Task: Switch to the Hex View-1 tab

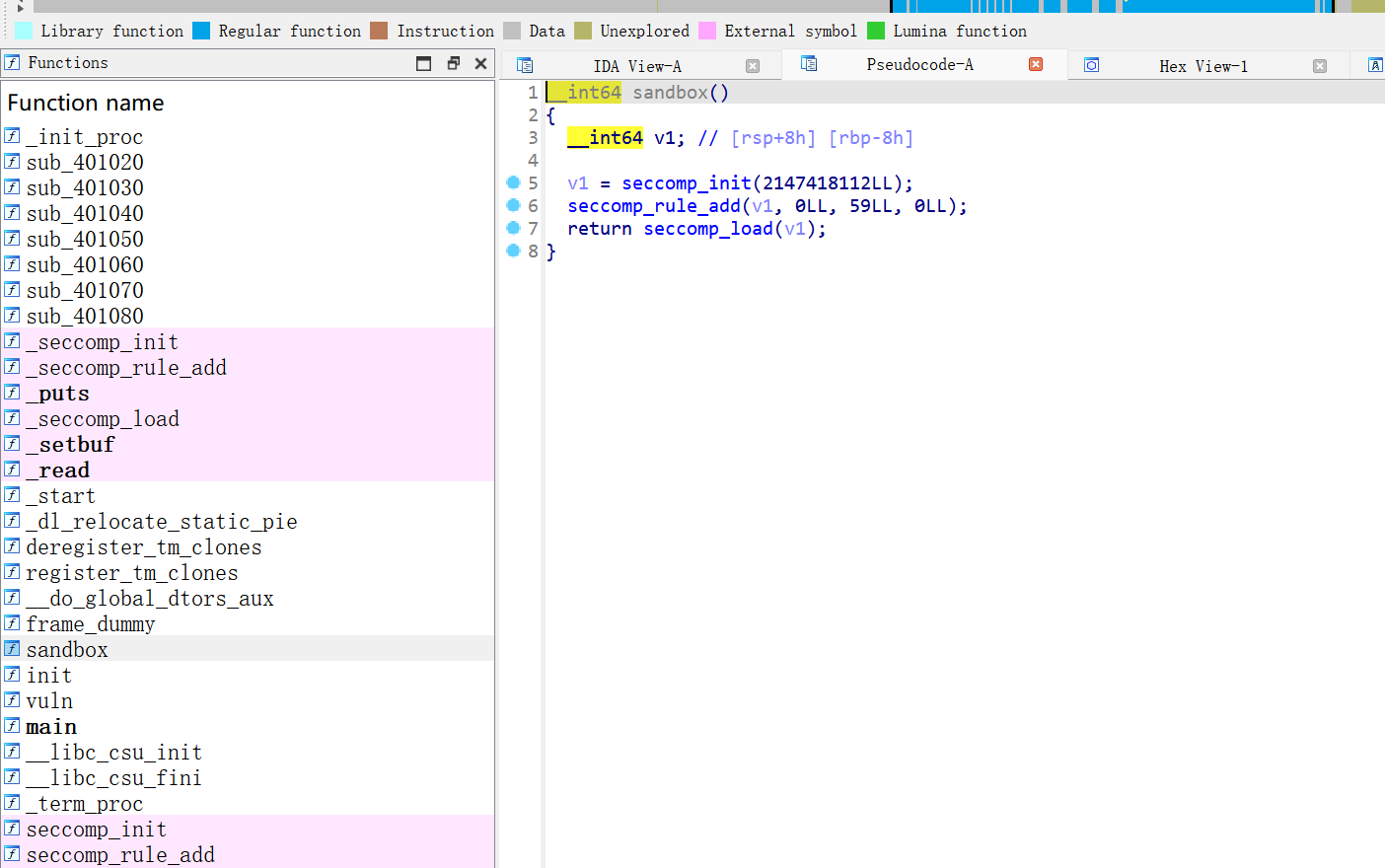Action: pos(1203,66)
